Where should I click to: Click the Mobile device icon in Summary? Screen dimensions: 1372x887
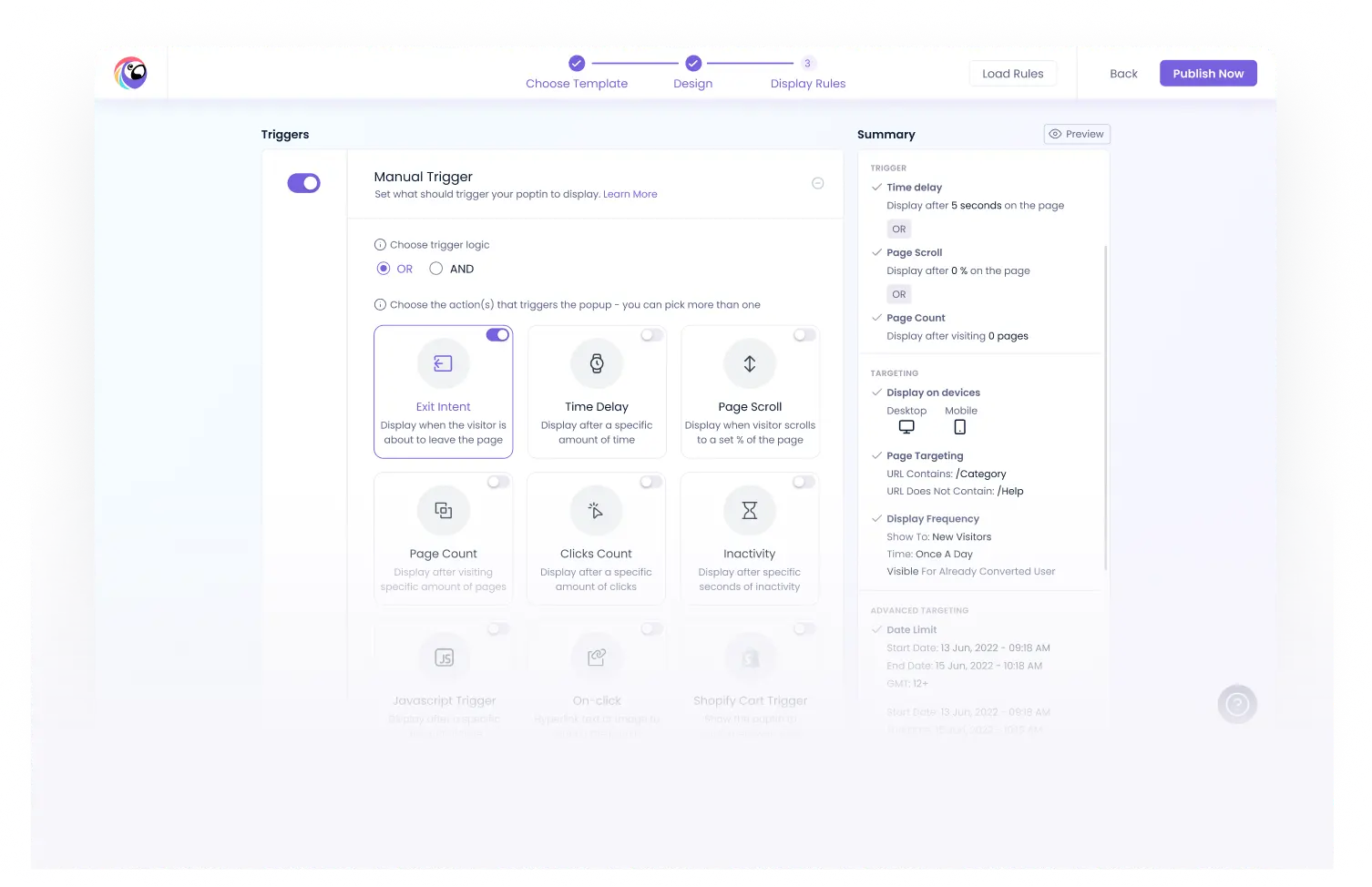960,427
